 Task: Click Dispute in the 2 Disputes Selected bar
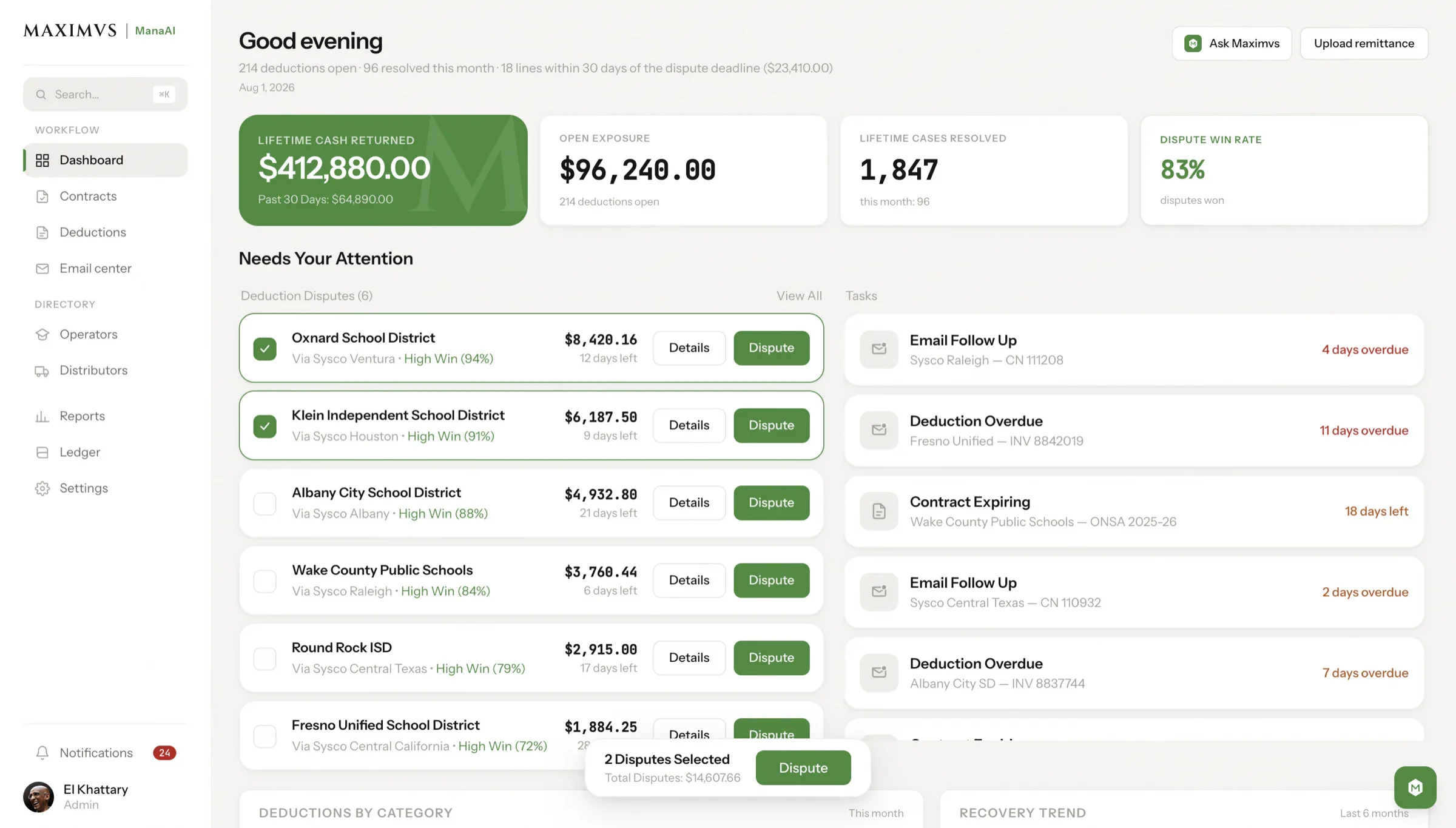(803, 768)
